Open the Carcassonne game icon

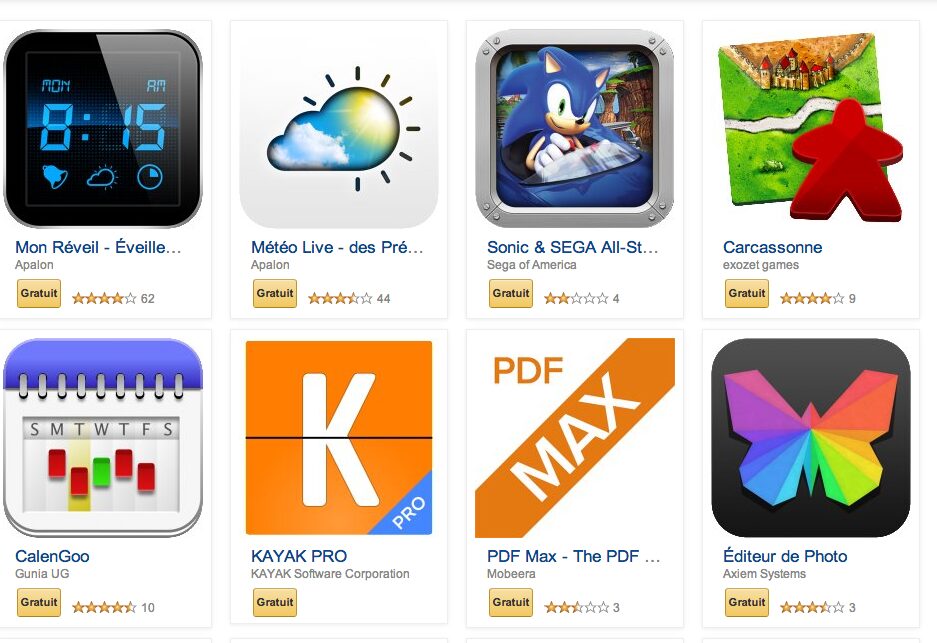[x=810, y=128]
